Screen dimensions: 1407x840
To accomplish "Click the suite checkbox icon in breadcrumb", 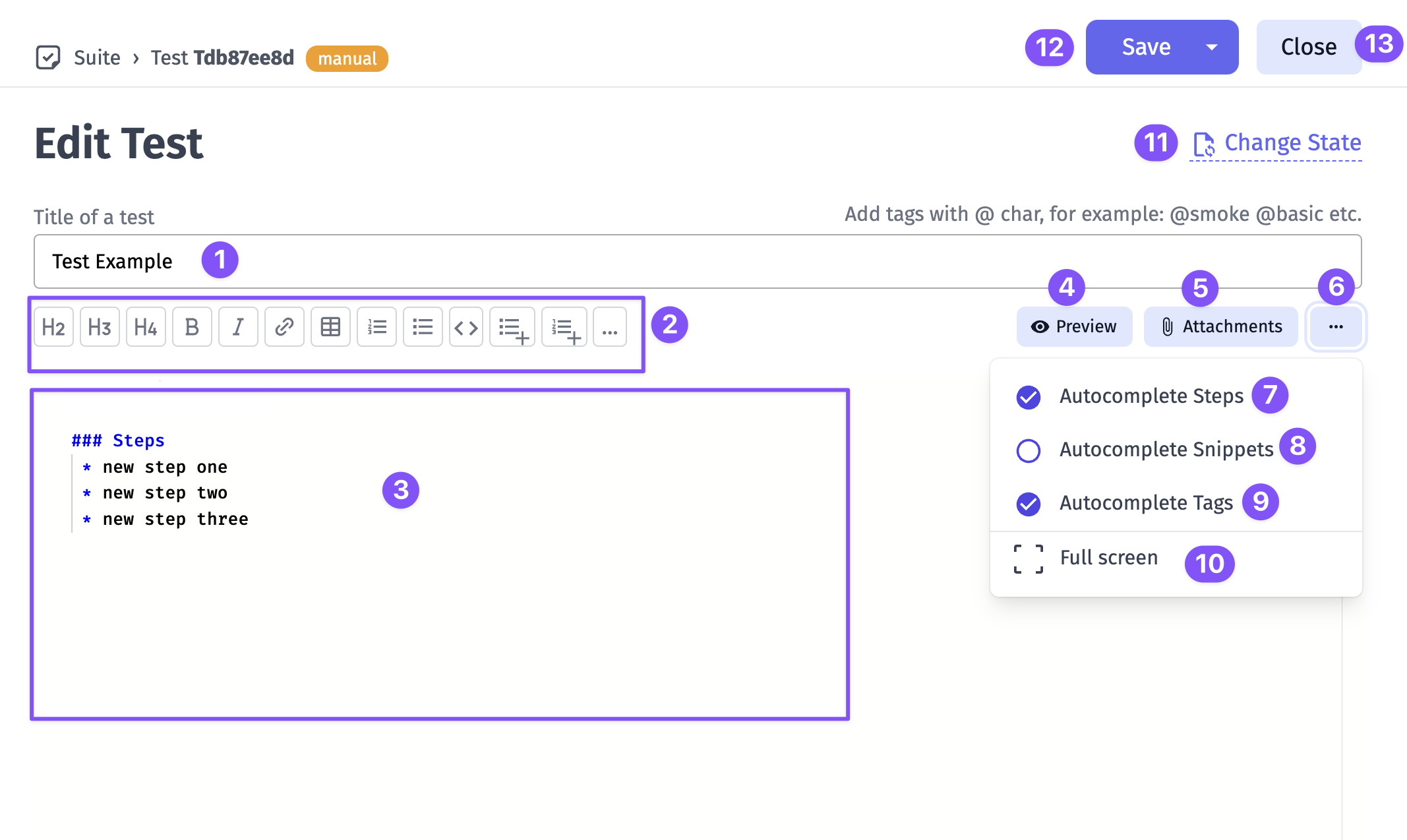I will pyautogui.click(x=48, y=57).
